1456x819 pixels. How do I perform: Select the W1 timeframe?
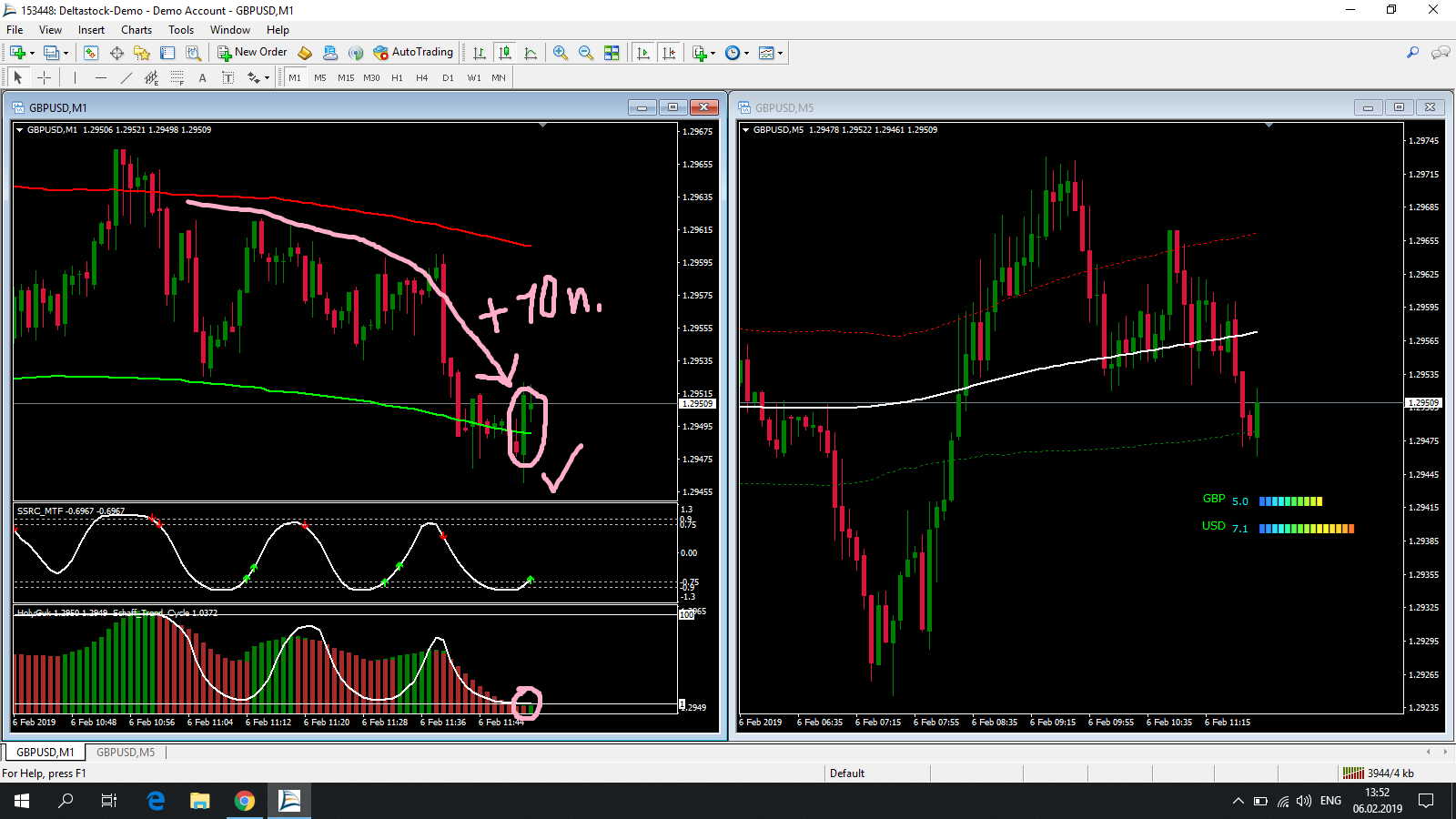[x=473, y=78]
